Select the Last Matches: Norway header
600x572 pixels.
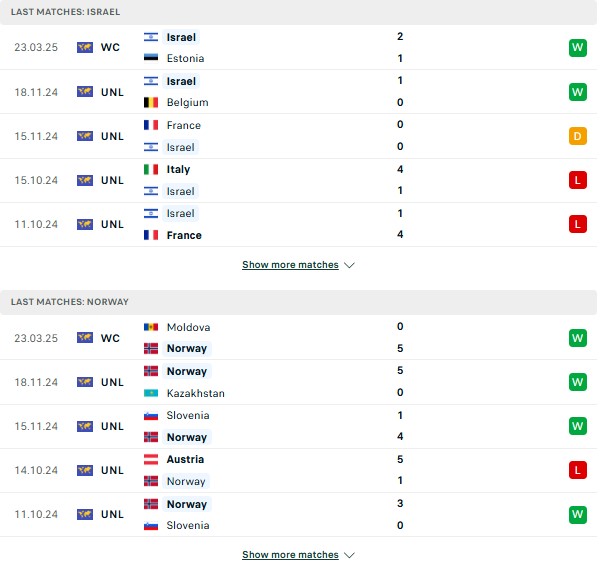pos(298,302)
